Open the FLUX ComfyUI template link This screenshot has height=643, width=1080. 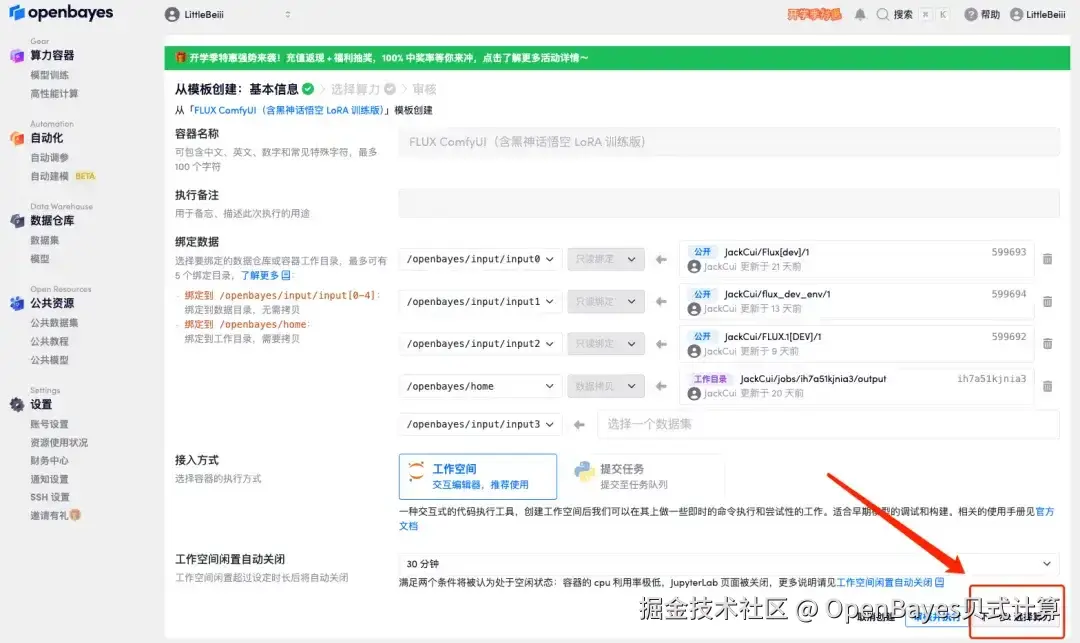pos(289,110)
